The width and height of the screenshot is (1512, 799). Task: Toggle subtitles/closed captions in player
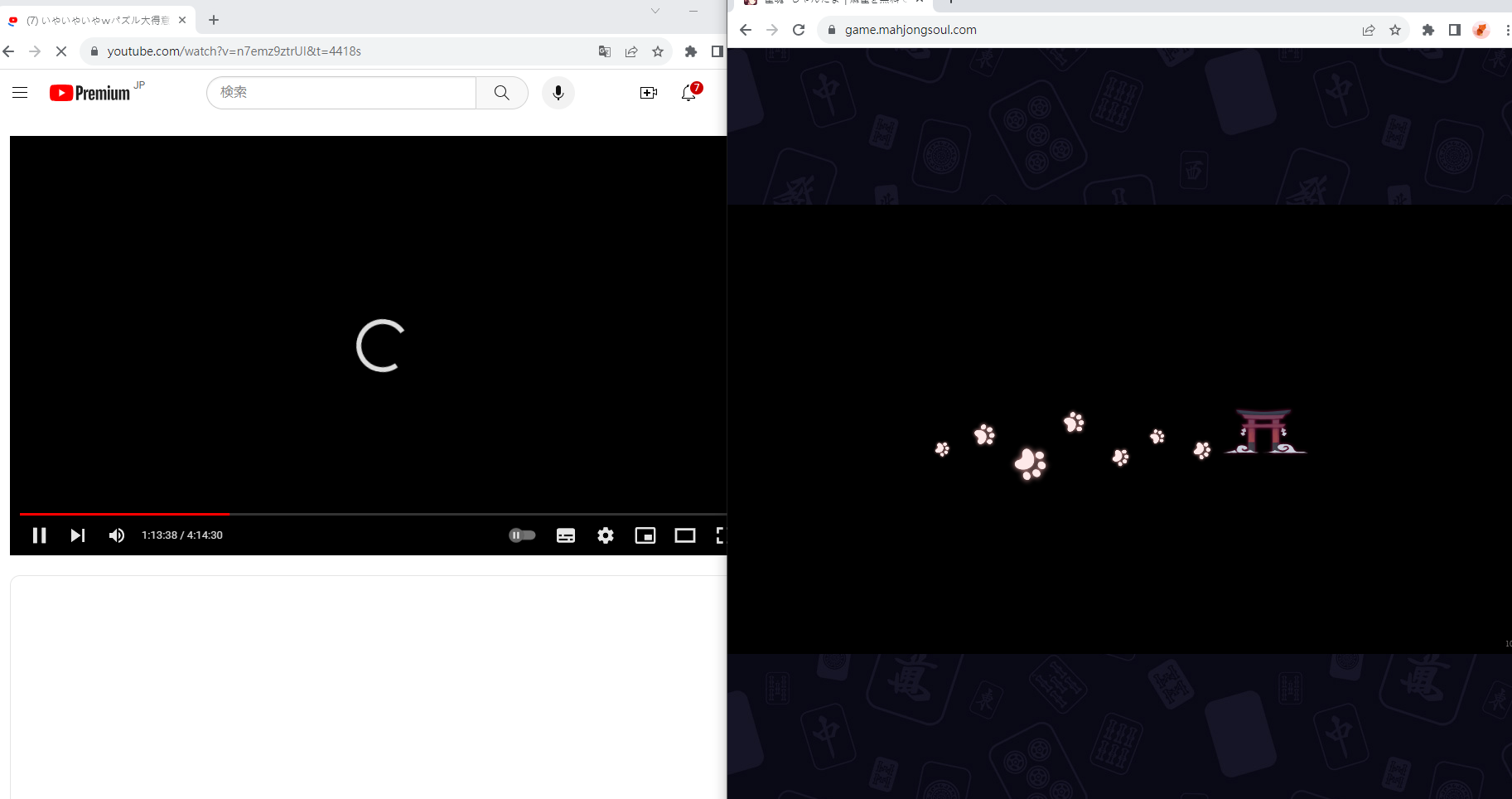pyautogui.click(x=566, y=535)
